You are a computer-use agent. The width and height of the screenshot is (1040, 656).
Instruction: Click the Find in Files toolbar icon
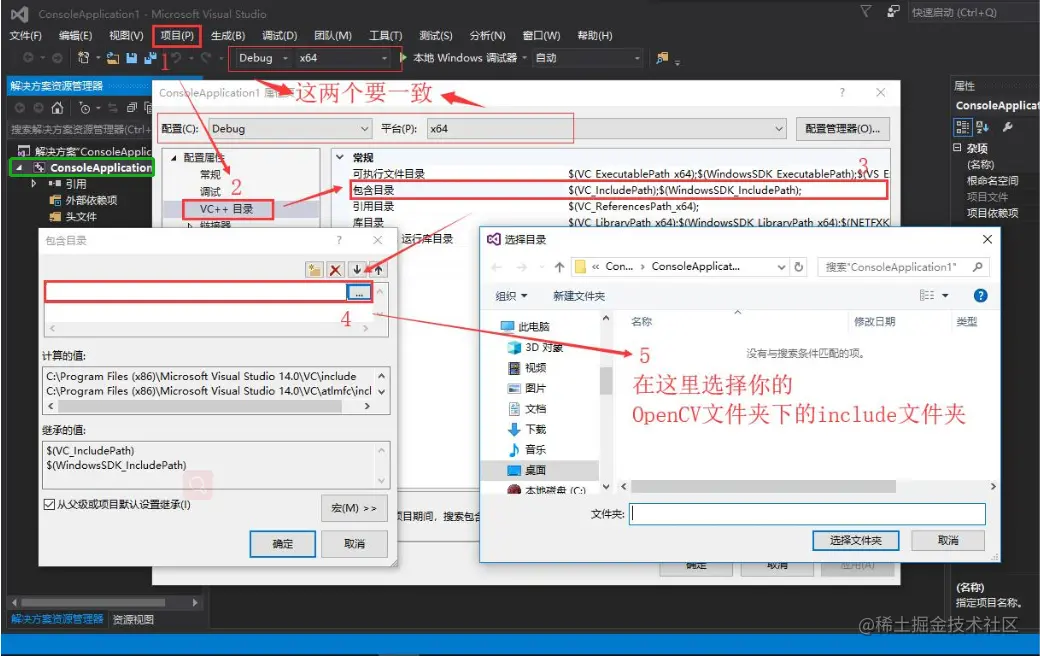point(662,58)
